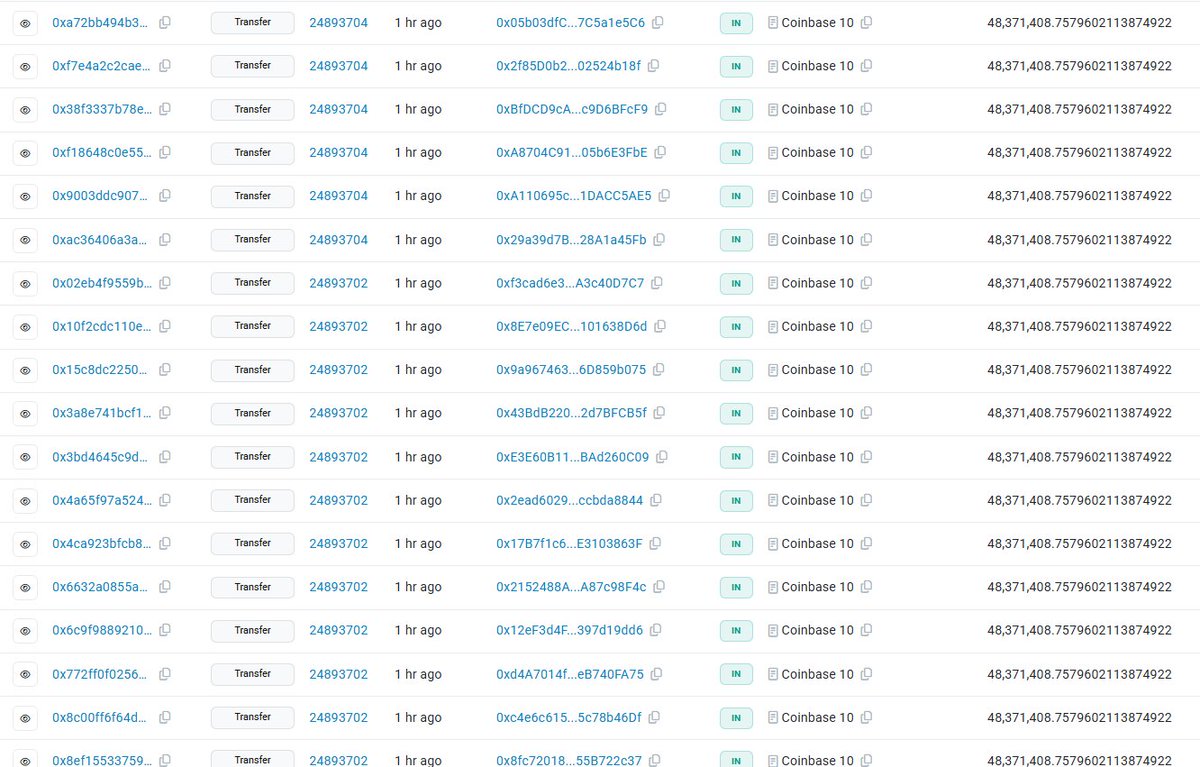1200x767 pixels.
Task: Copy transaction hash 0x3a8e741bcf1
Action: (165, 413)
